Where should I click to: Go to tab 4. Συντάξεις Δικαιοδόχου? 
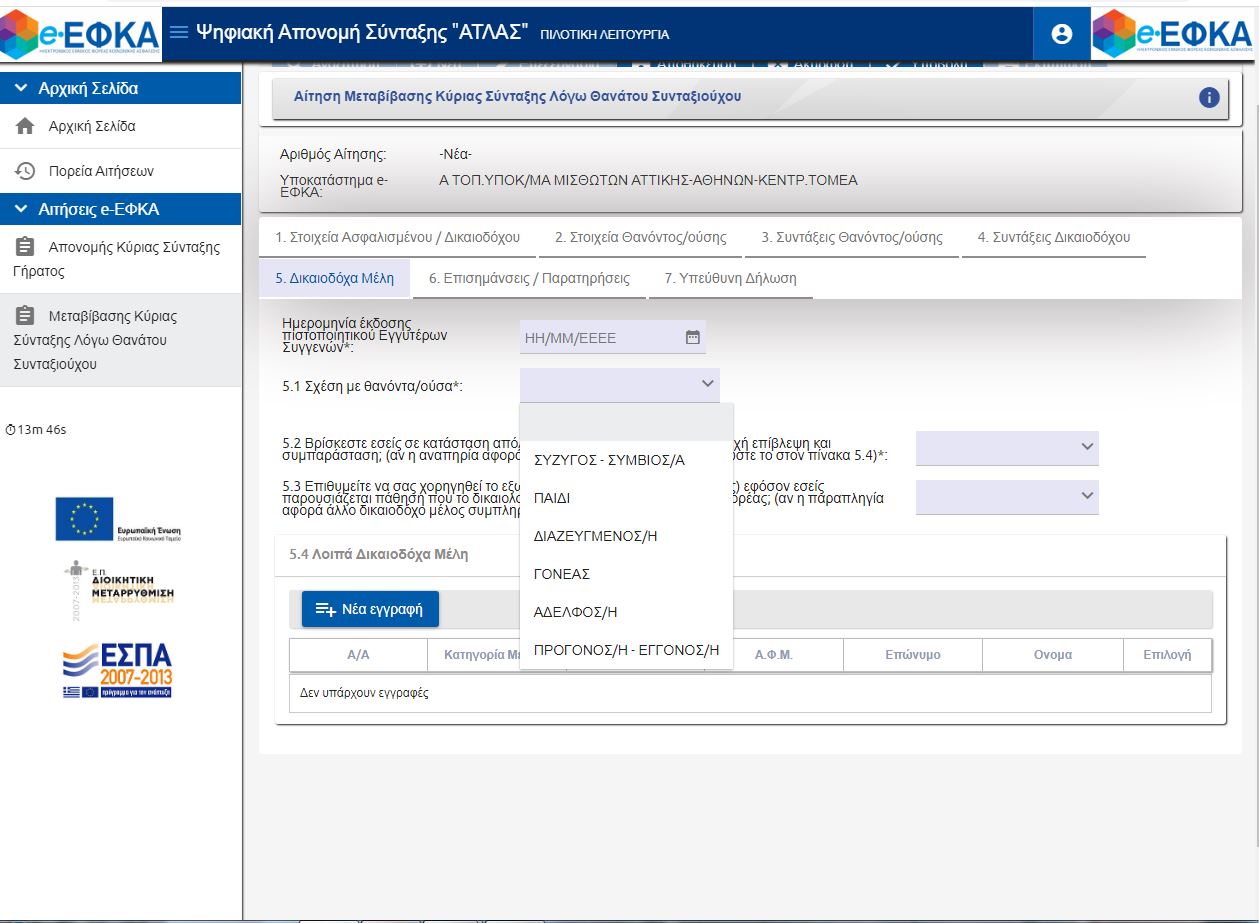pyautogui.click(x=1053, y=237)
